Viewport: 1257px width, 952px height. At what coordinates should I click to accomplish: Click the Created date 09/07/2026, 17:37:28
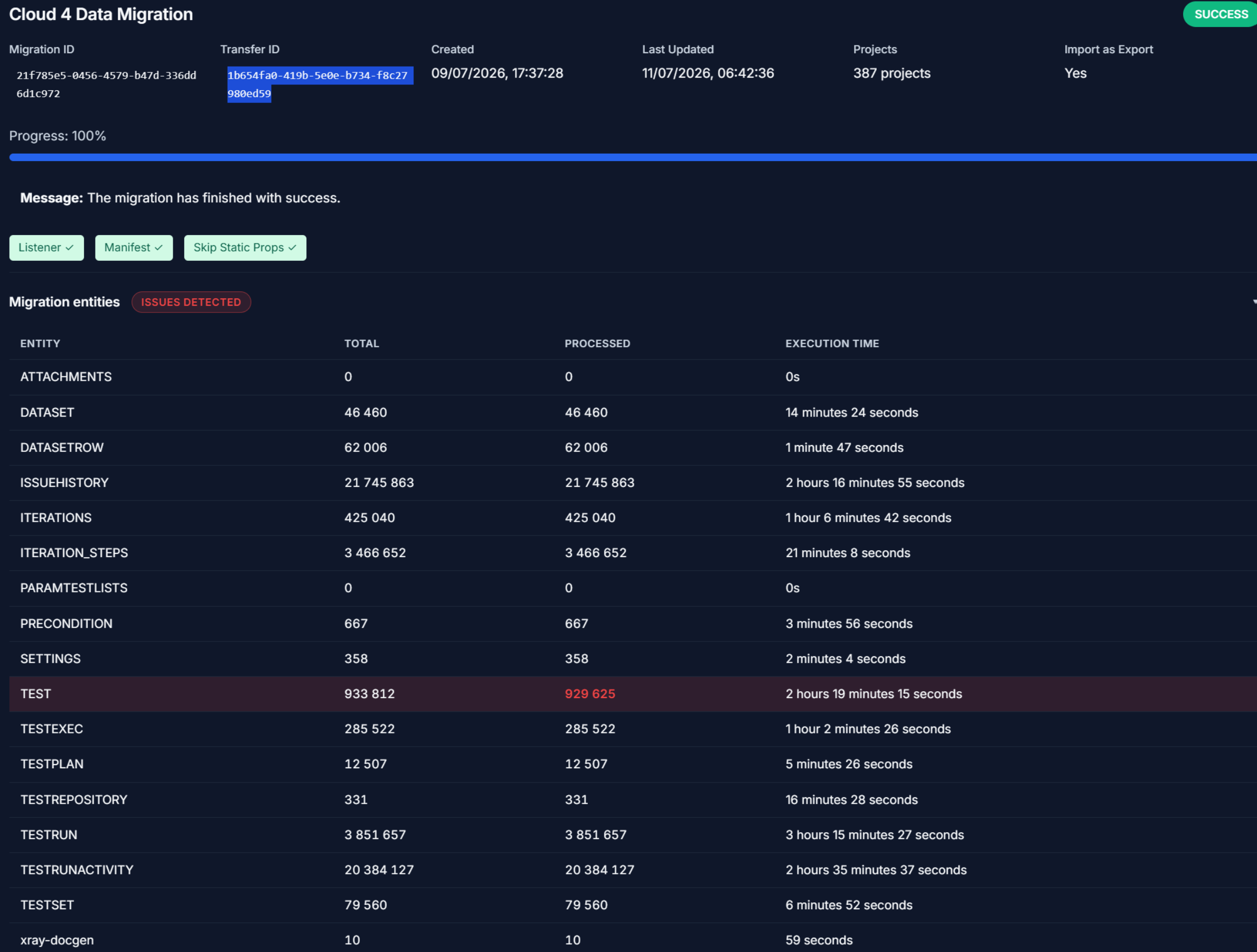coord(497,73)
